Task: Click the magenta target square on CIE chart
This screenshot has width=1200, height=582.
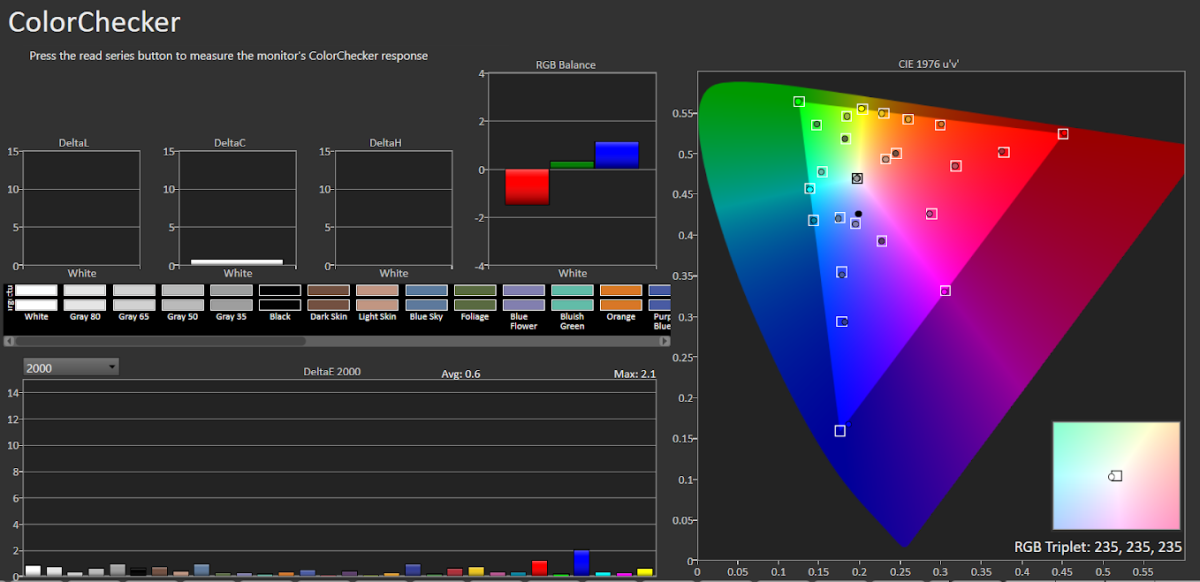Action: coord(945,291)
